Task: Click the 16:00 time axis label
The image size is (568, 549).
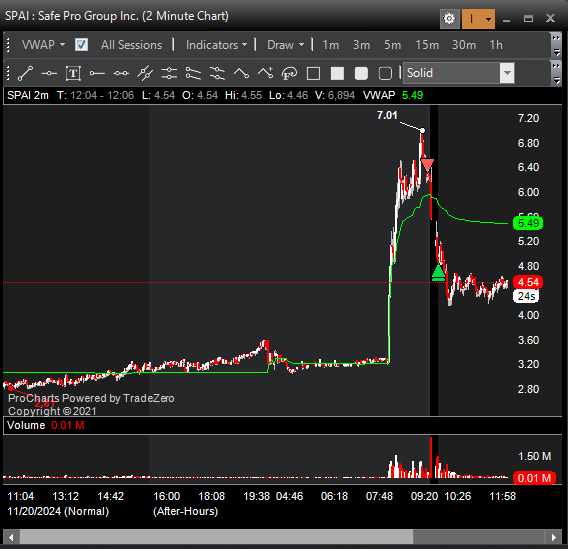Action: coord(167,496)
